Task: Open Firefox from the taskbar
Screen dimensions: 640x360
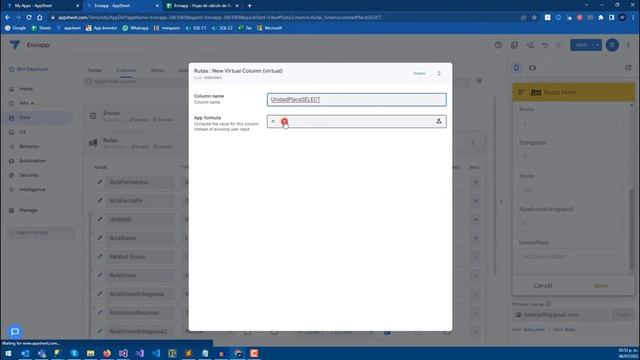Action: point(107,353)
